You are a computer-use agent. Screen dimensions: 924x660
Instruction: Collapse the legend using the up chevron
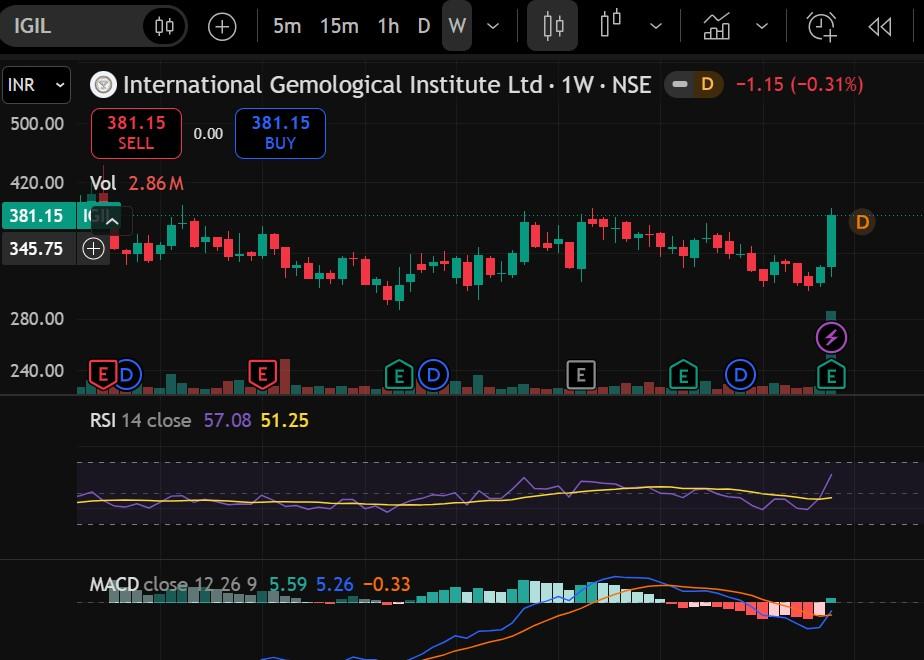[112, 222]
